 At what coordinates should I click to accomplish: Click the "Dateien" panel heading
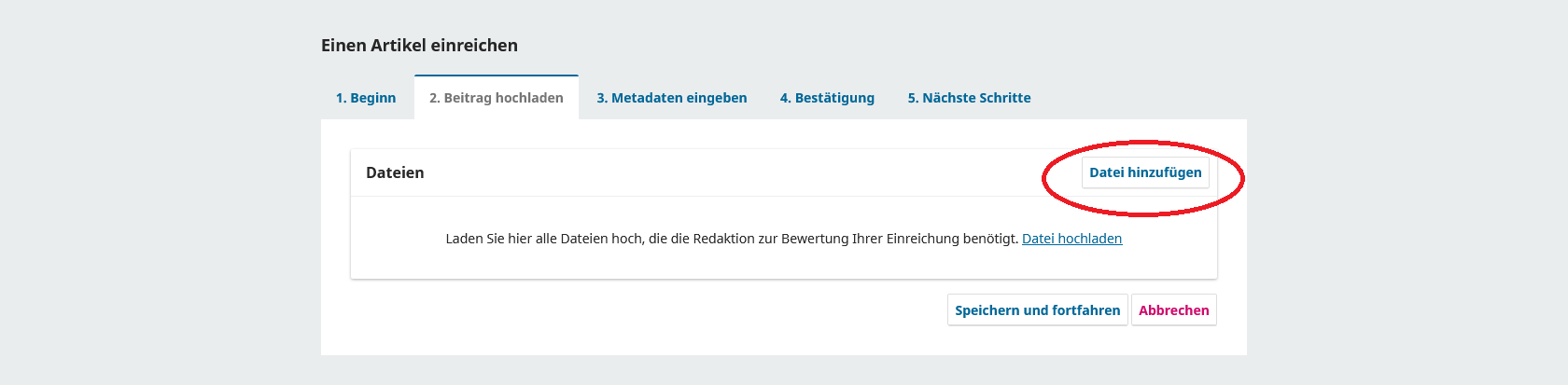(395, 172)
